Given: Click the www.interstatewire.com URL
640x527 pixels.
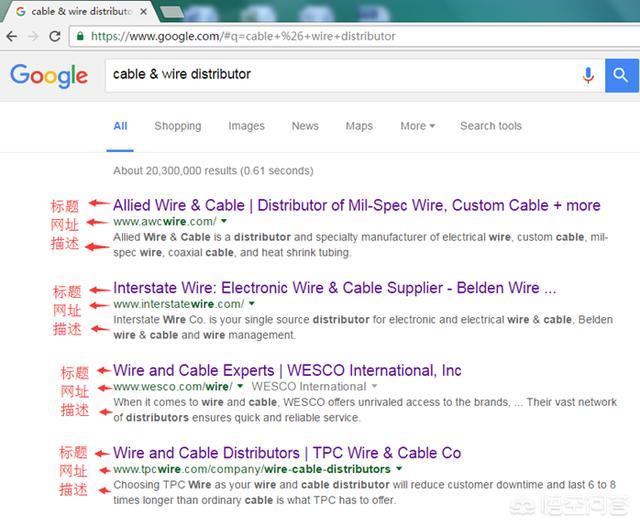Looking at the screenshot, I should [179, 304].
